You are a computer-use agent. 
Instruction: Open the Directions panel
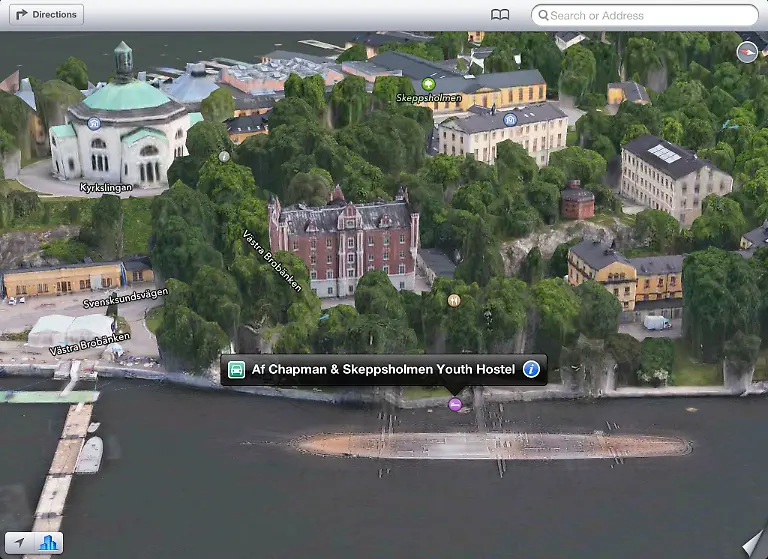[47, 15]
